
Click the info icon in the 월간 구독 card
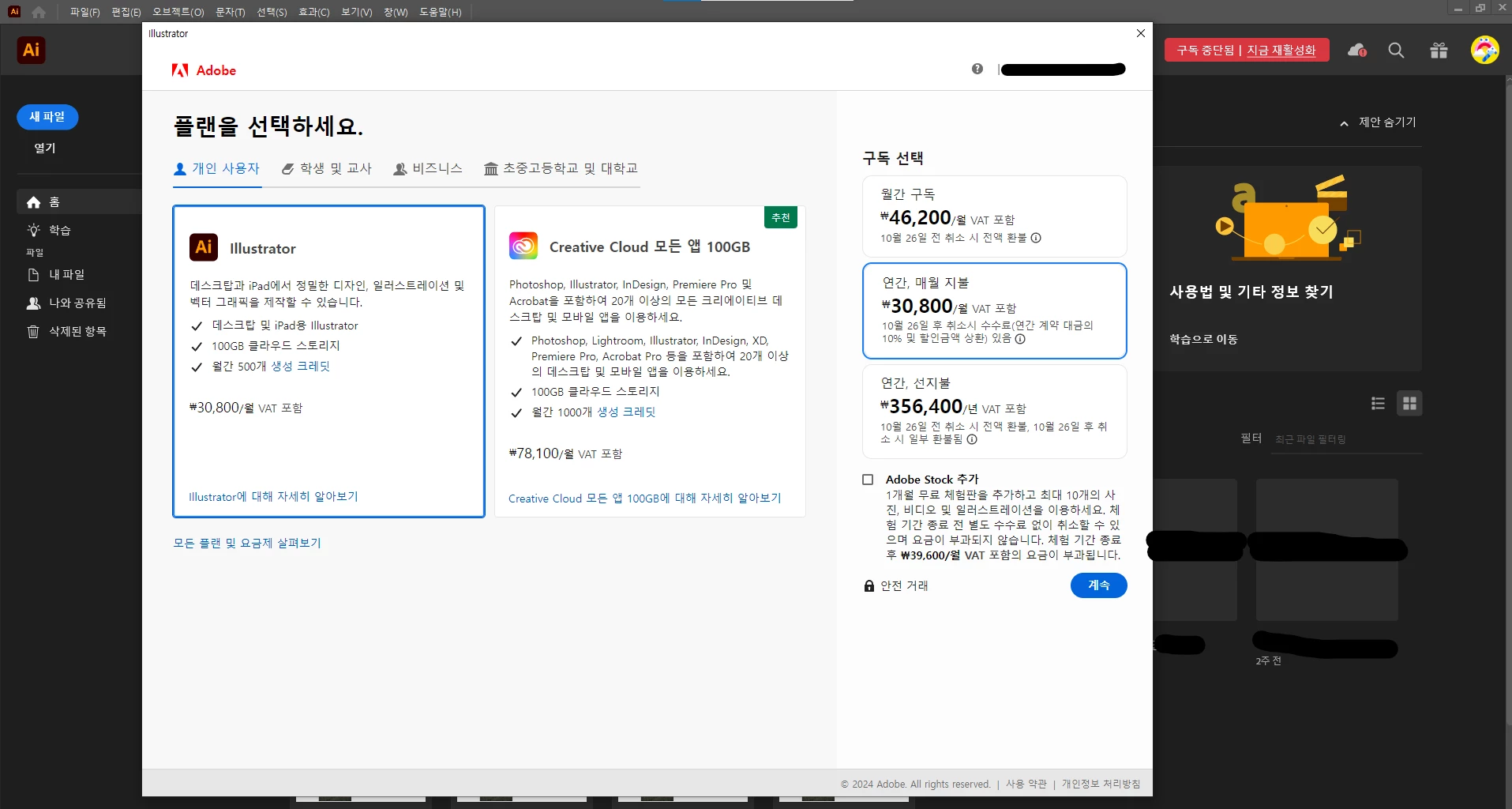click(1036, 238)
